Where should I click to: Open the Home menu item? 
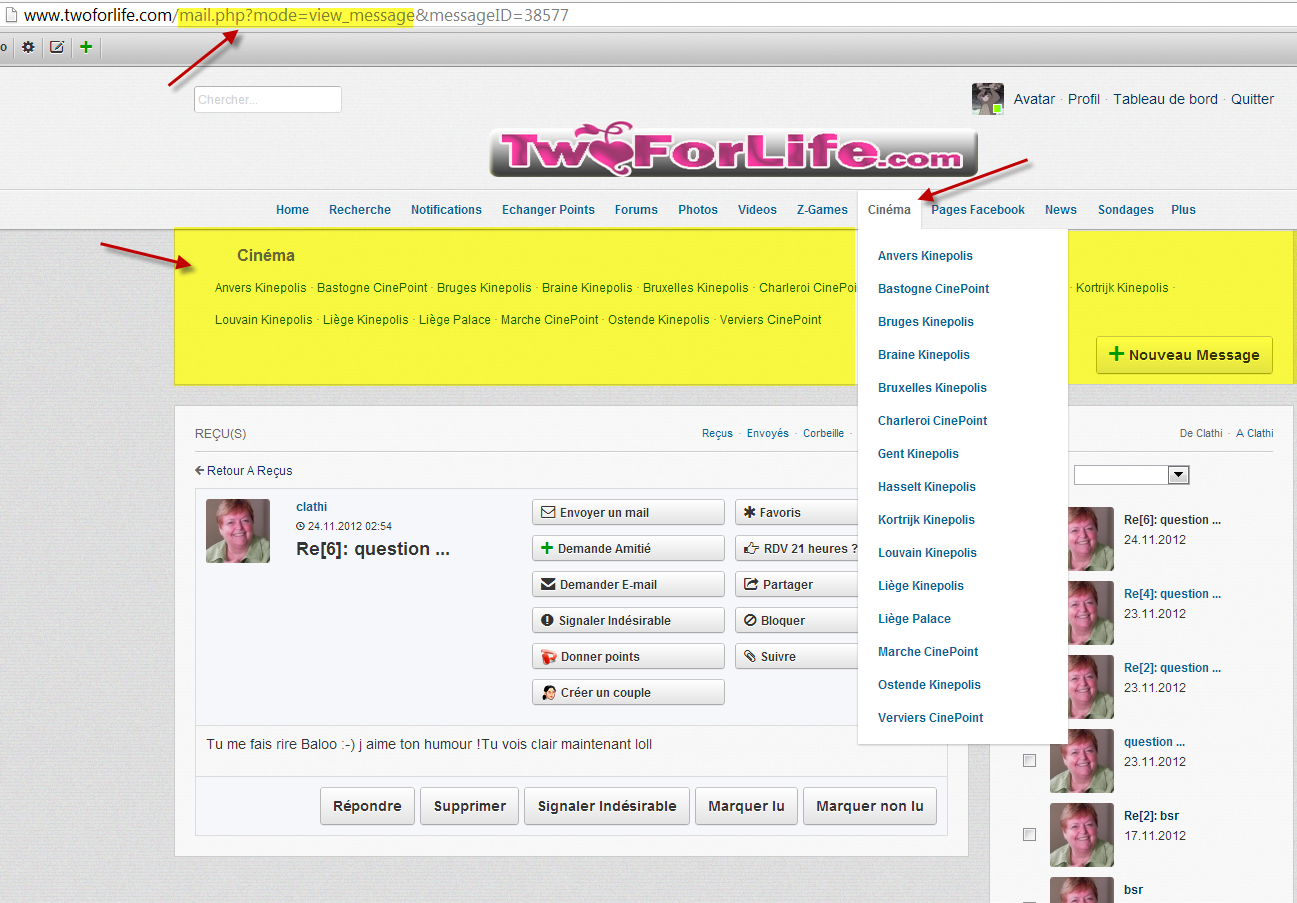(x=292, y=210)
